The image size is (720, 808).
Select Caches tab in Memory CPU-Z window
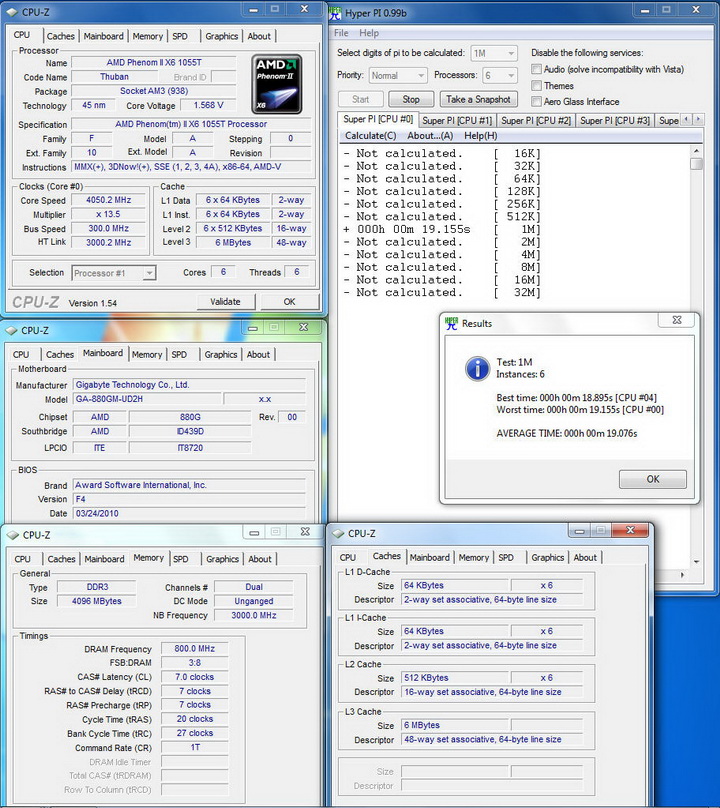click(61, 559)
